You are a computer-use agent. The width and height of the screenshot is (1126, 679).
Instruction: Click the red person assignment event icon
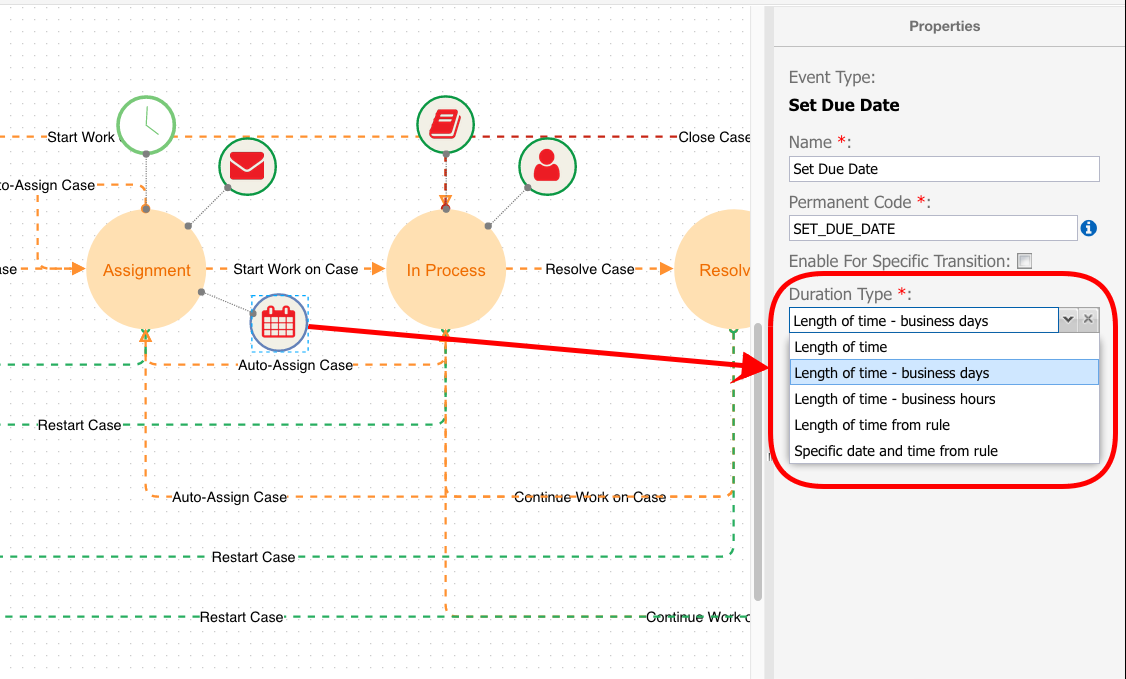[x=547, y=167]
